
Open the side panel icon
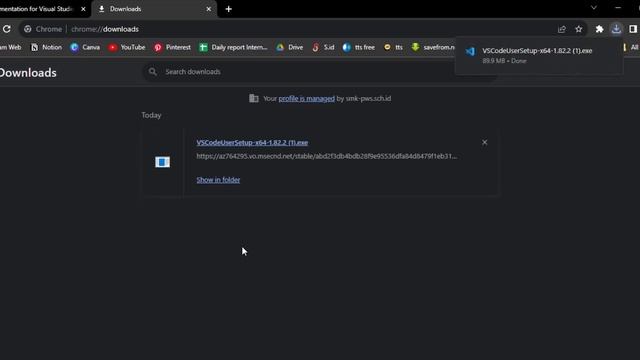(633, 29)
